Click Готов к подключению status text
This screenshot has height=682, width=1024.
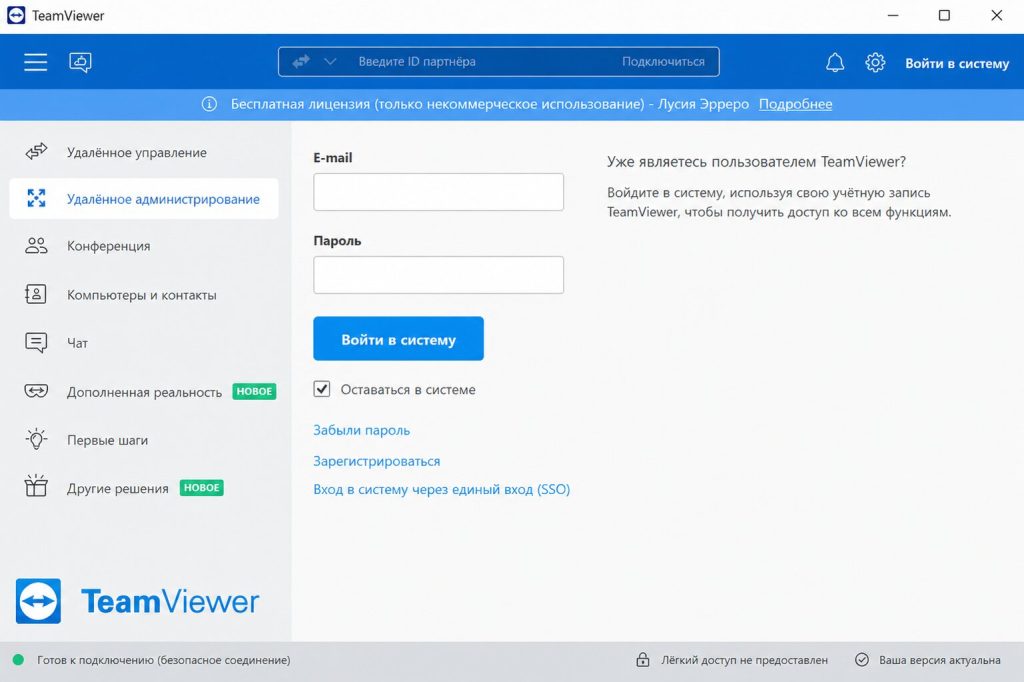(164, 660)
